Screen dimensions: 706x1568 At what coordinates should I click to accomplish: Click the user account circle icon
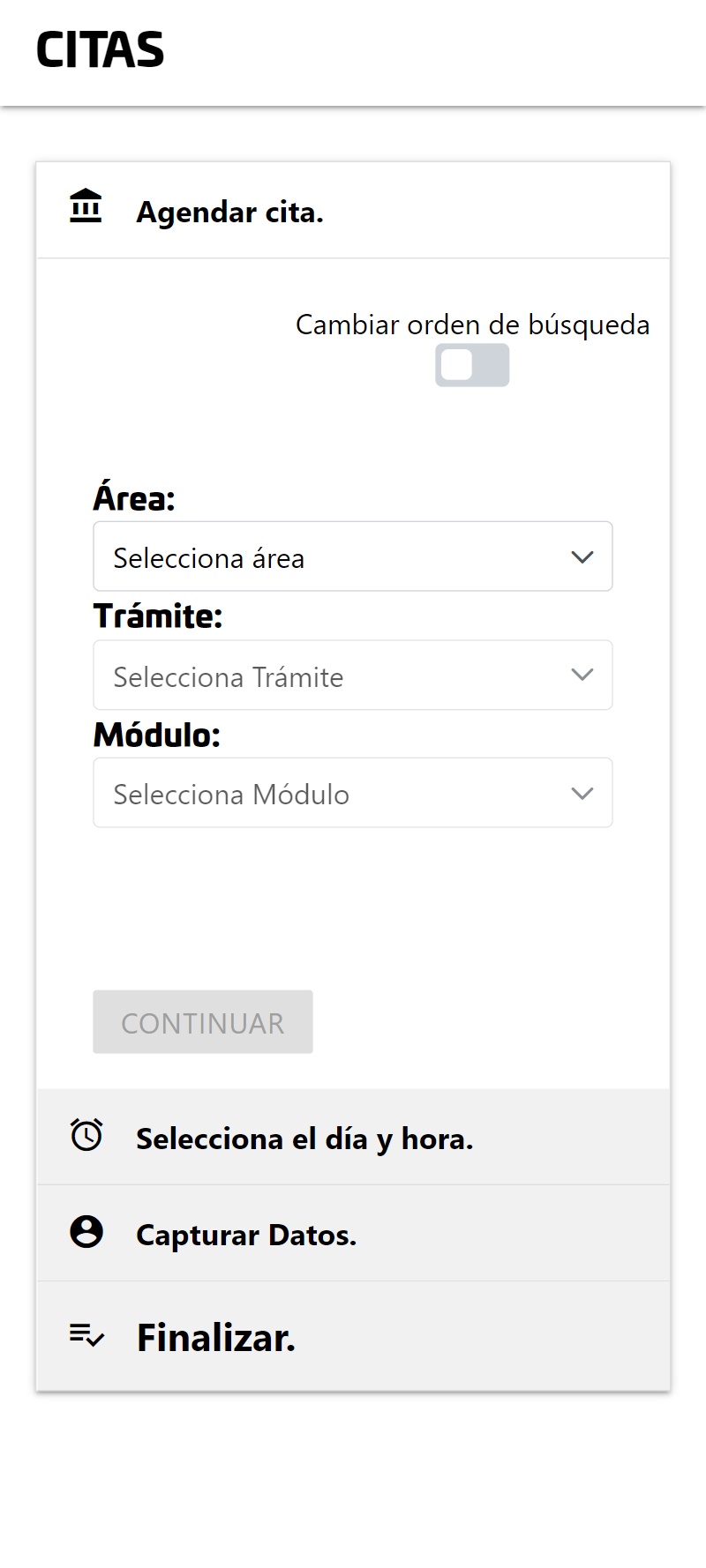click(86, 1232)
